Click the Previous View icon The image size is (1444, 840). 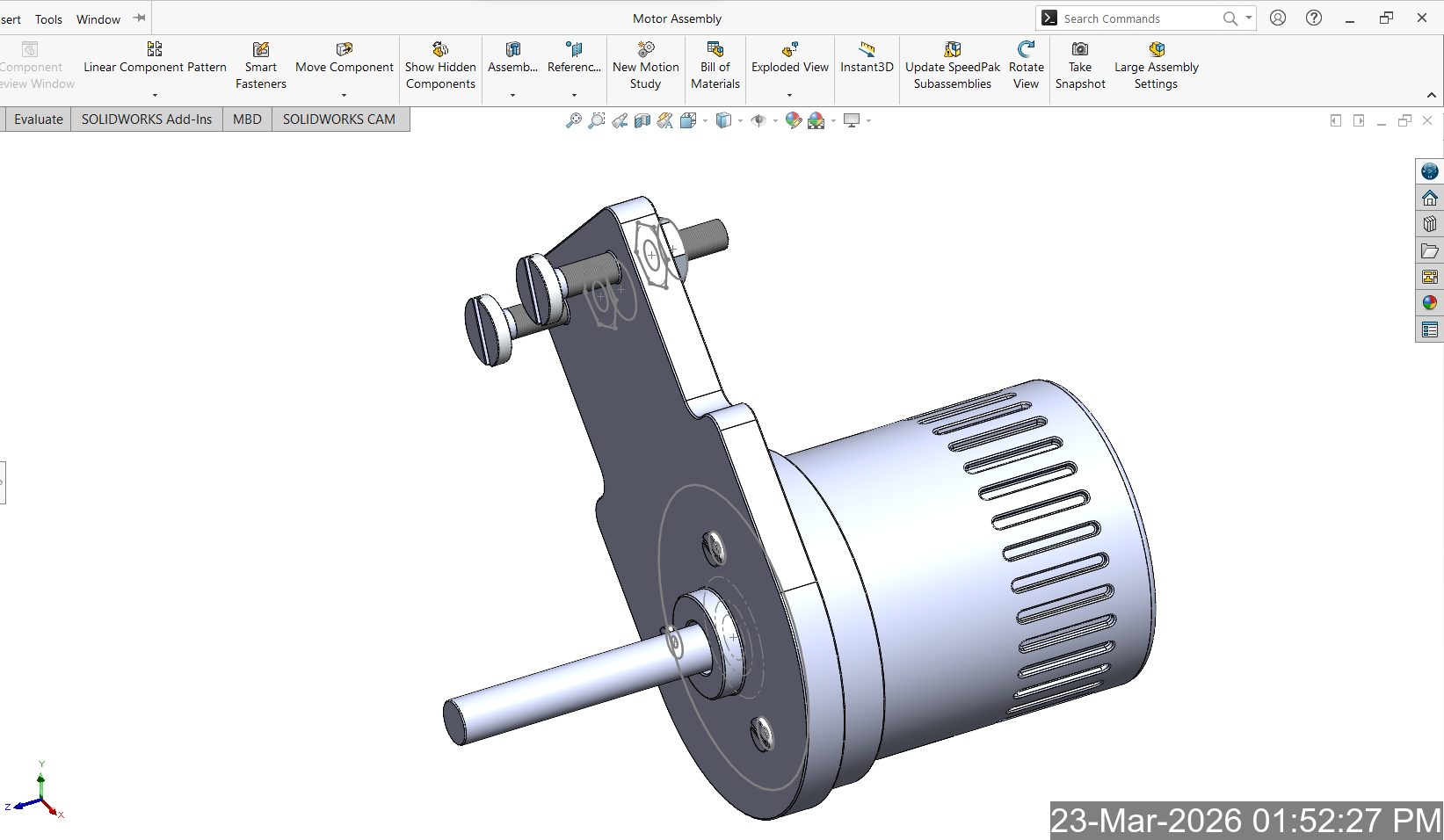click(x=620, y=120)
